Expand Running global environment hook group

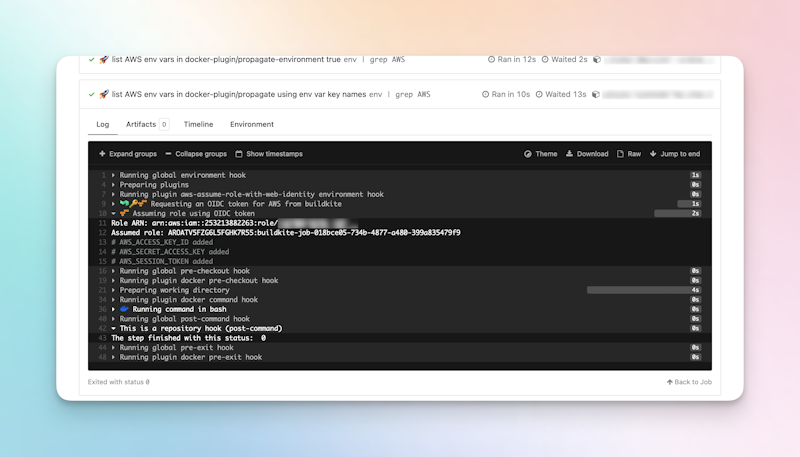click(113, 175)
